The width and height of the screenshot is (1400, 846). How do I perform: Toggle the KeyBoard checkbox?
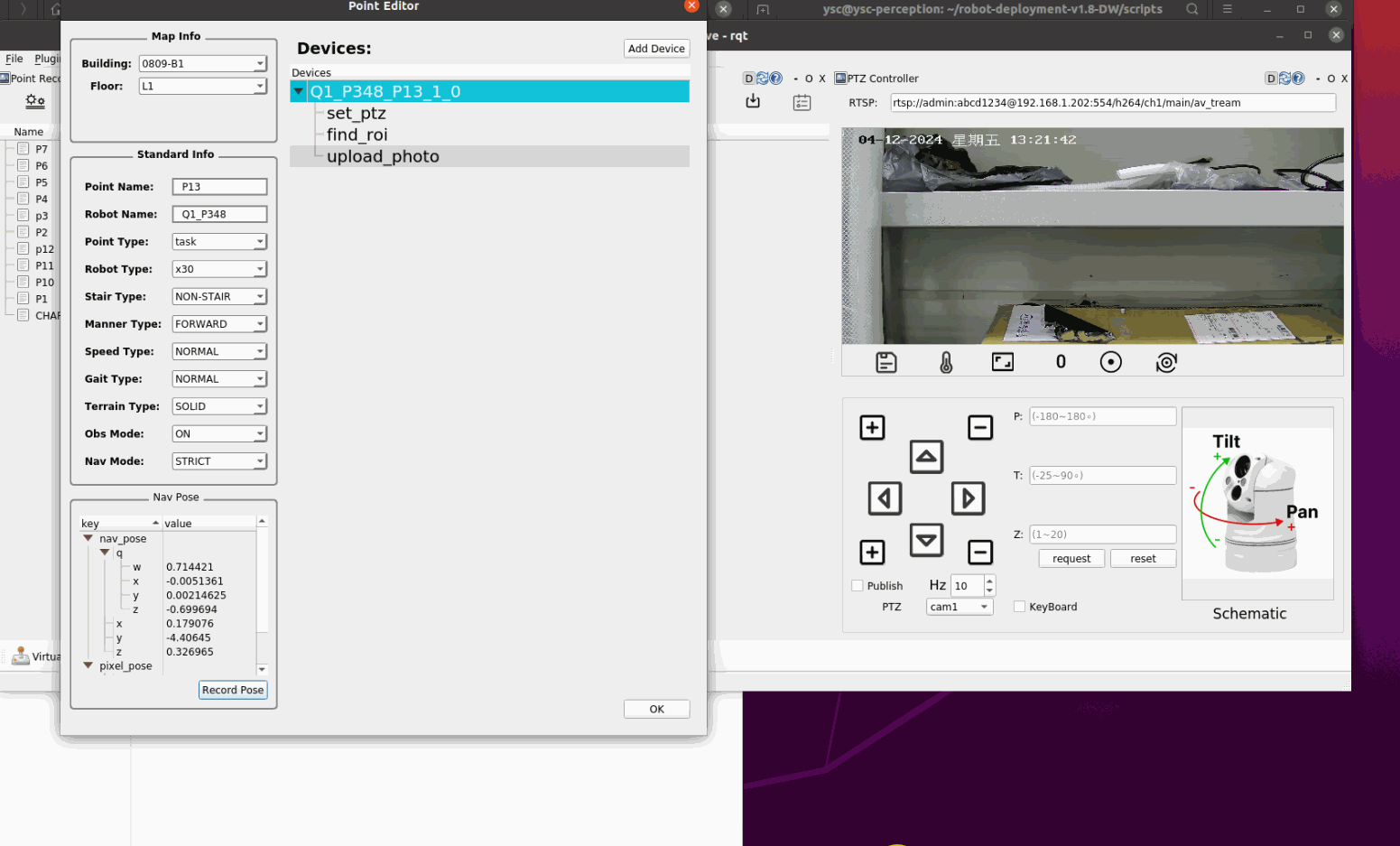(x=1019, y=607)
